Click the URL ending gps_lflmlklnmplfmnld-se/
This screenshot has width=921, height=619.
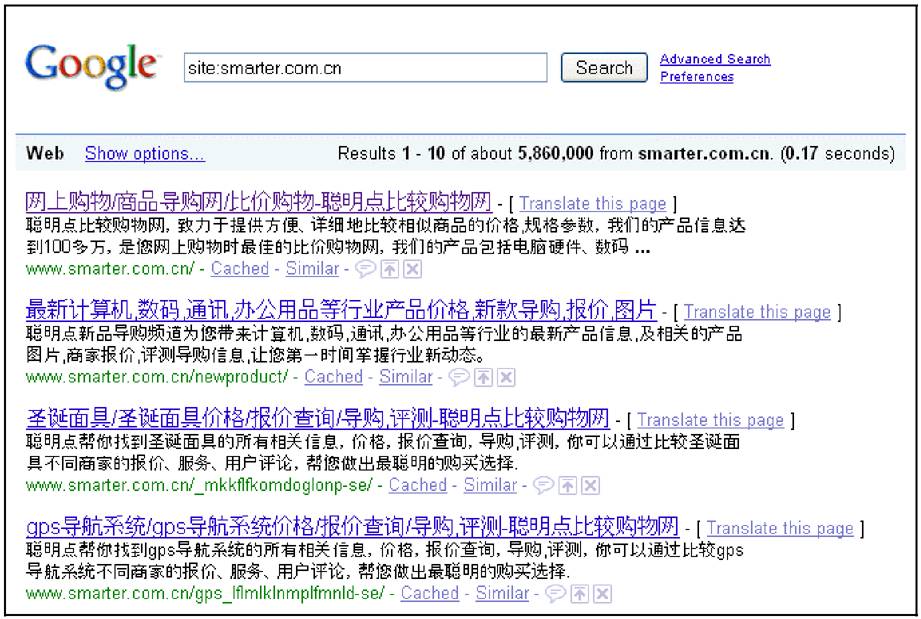pos(205,593)
